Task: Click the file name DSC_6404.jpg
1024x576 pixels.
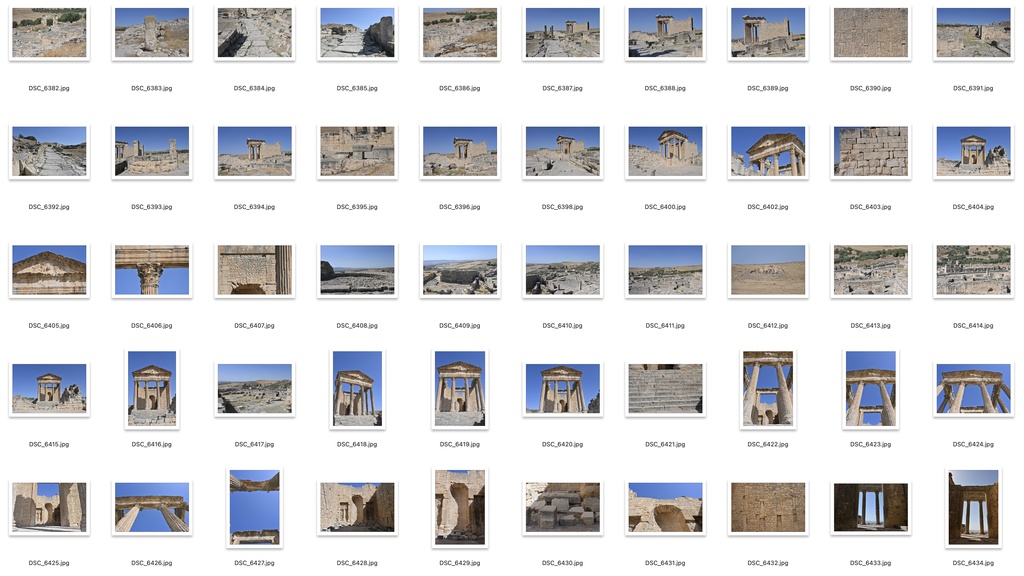Action: click(973, 207)
